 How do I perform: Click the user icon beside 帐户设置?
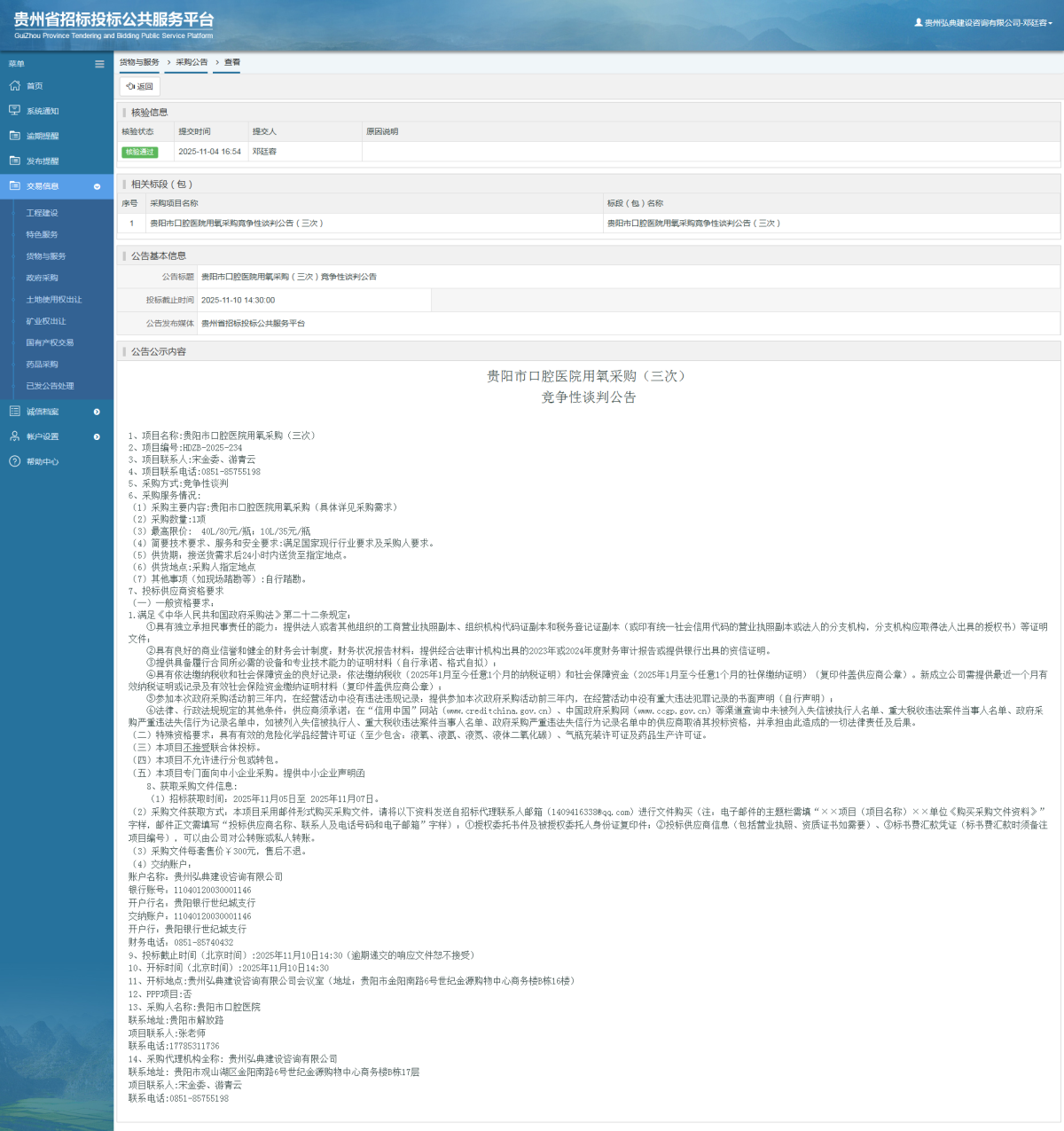(x=14, y=436)
